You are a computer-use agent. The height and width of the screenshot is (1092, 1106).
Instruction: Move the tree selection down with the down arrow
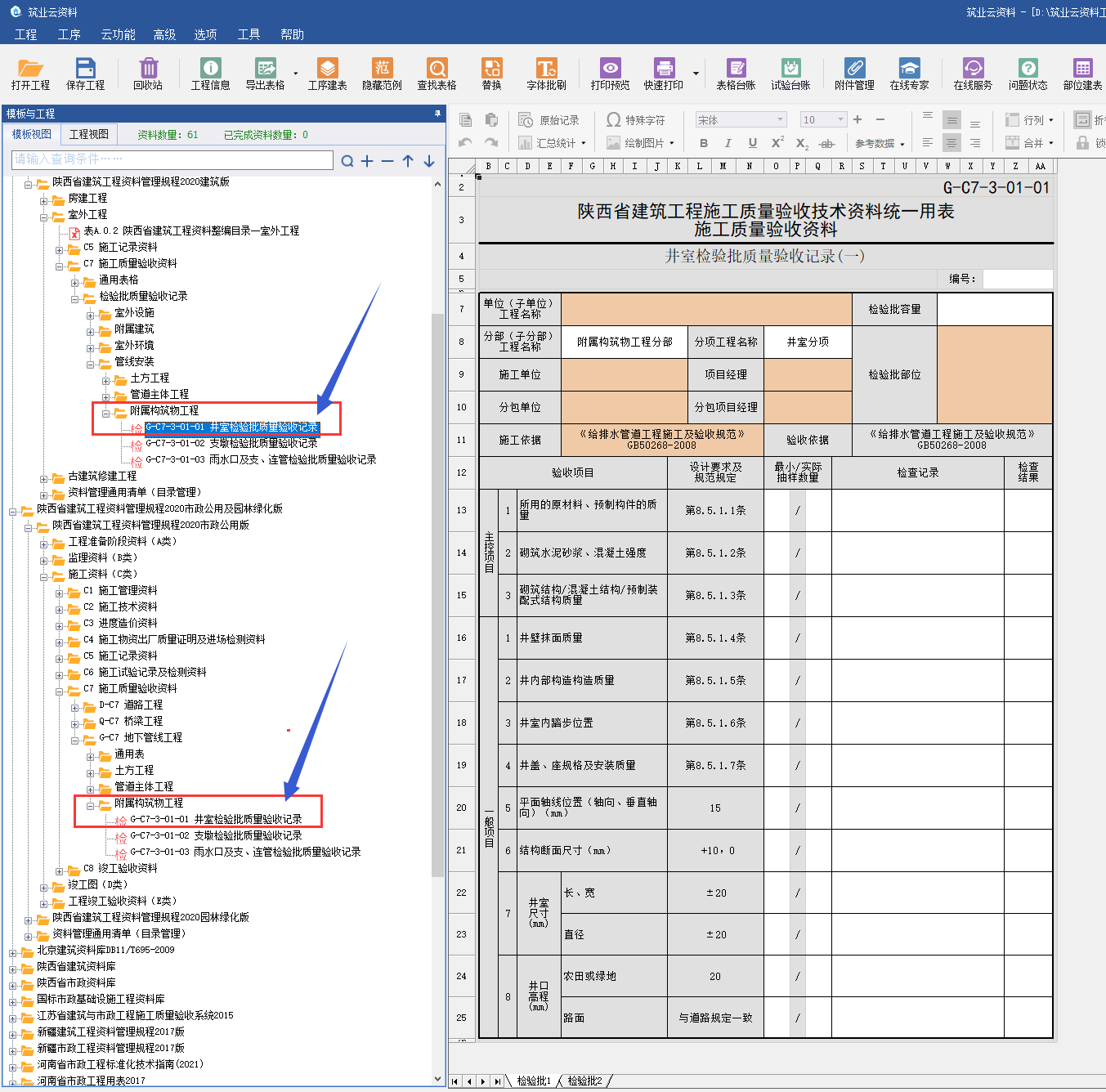[x=429, y=161]
